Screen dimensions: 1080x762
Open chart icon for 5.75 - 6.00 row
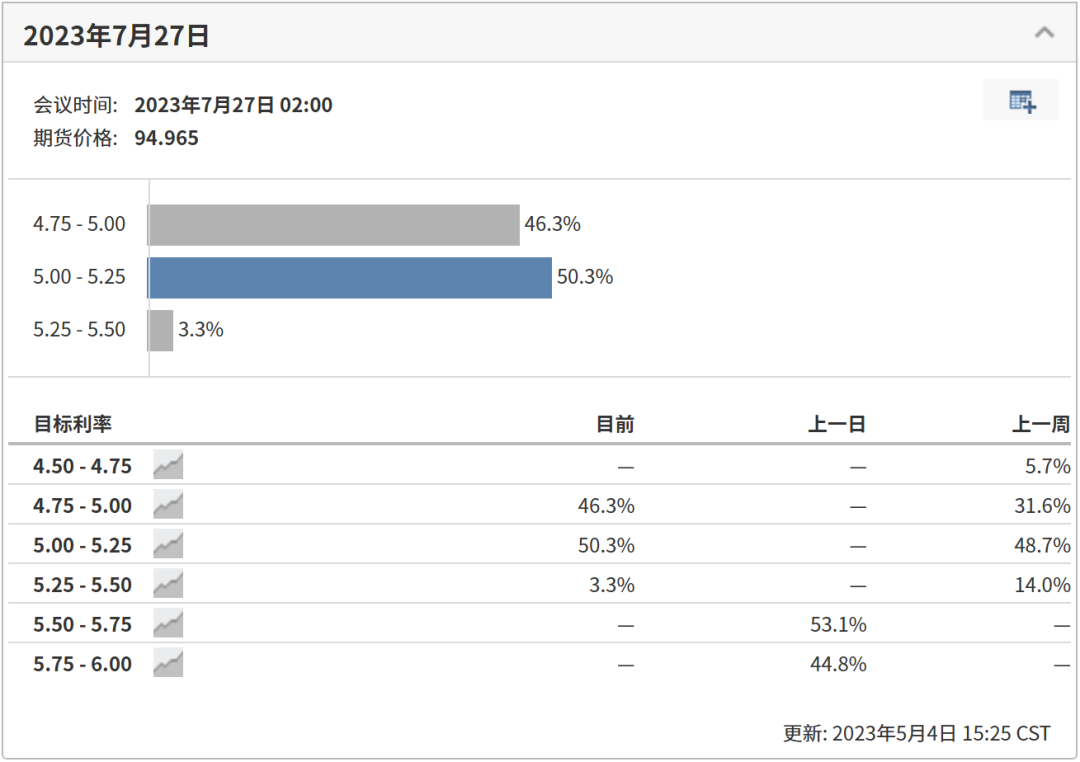click(168, 663)
